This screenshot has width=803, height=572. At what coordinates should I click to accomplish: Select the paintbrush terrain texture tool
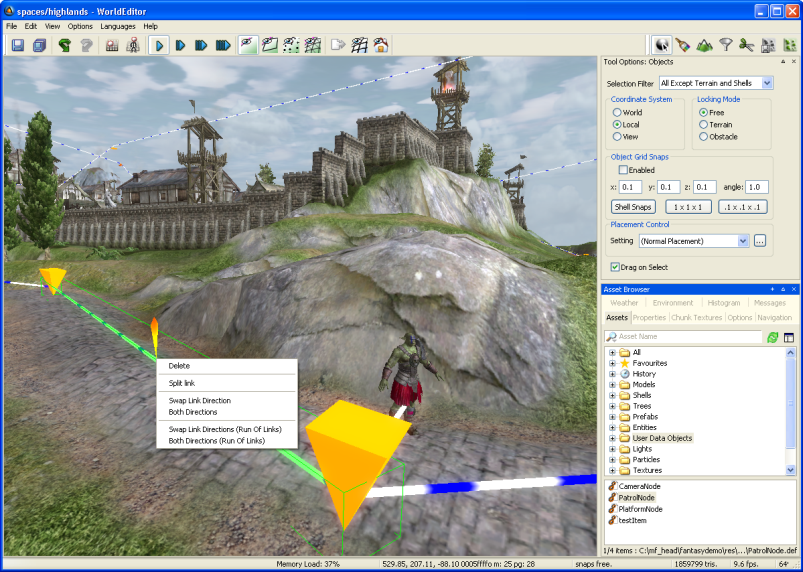coord(683,46)
